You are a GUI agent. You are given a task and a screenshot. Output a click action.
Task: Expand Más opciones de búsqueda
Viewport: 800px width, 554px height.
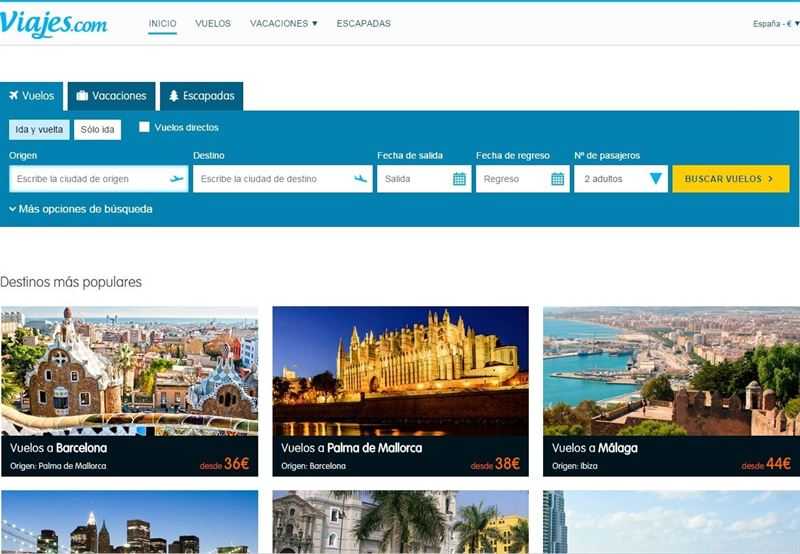click(x=81, y=209)
